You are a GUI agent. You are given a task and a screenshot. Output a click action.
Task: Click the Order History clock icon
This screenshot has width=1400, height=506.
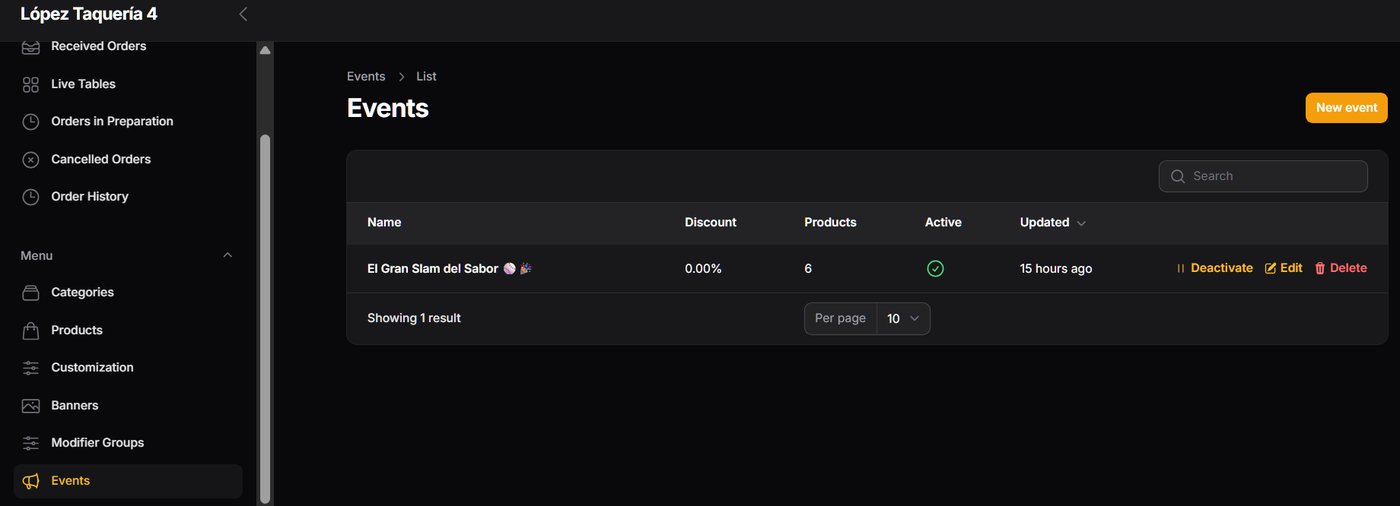pos(31,197)
